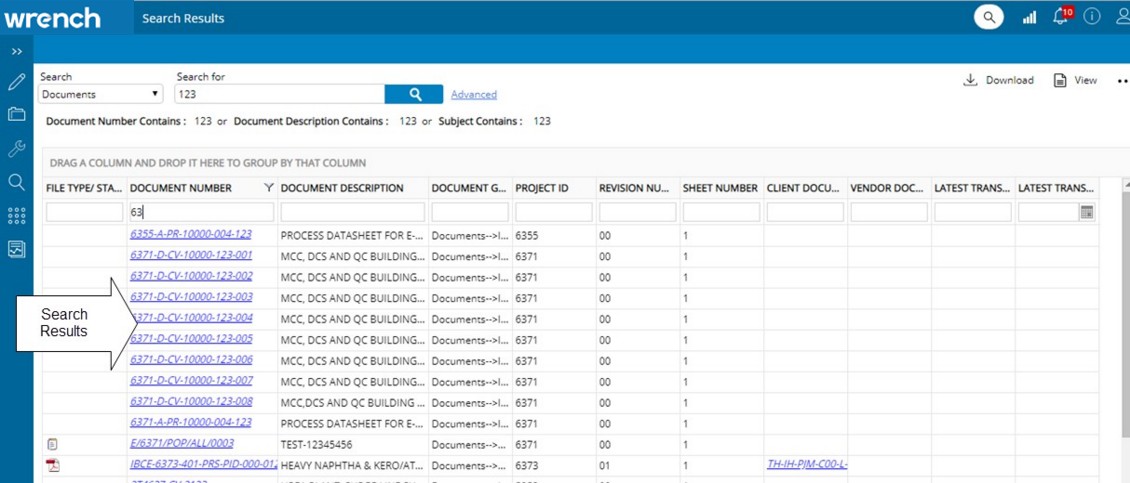The width and height of the screenshot is (1130, 483).
Task: Click the Download toolbar option
Action: click(999, 80)
